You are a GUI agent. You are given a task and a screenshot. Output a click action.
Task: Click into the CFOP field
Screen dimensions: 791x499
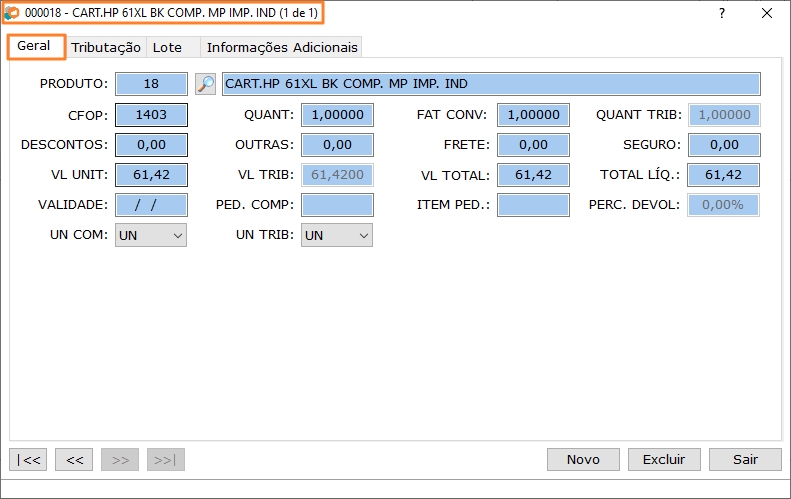coord(151,115)
